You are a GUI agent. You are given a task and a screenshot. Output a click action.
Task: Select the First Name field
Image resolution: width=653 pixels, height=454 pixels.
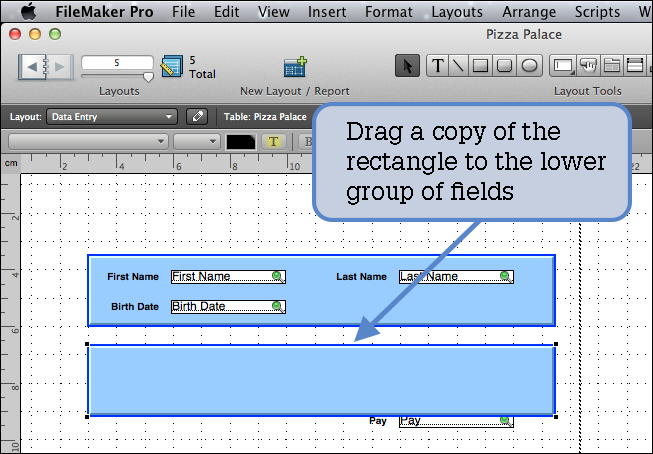tap(228, 277)
